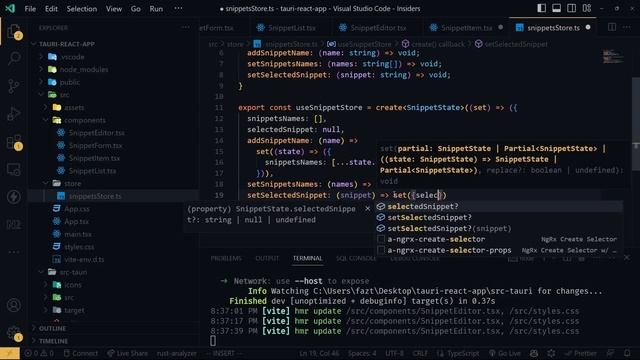Open App.tsx in the explorer

pos(76,221)
